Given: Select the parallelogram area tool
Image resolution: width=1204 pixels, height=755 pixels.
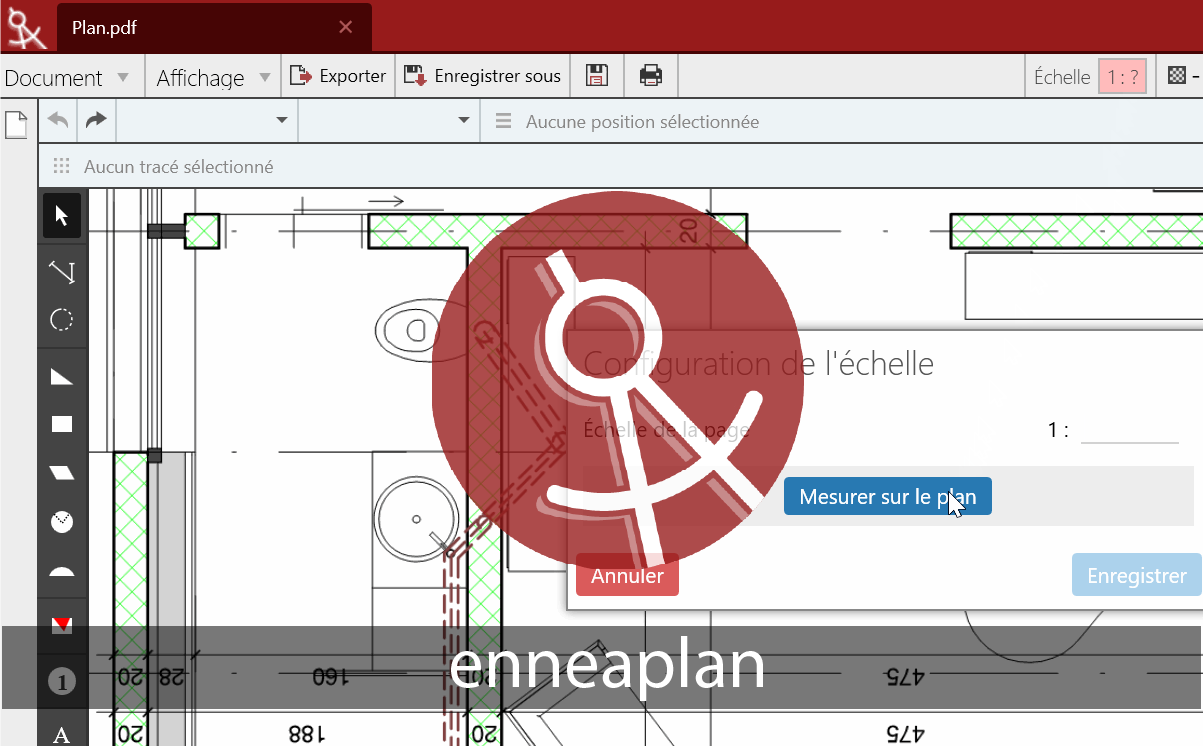Looking at the screenshot, I should point(62,472).
